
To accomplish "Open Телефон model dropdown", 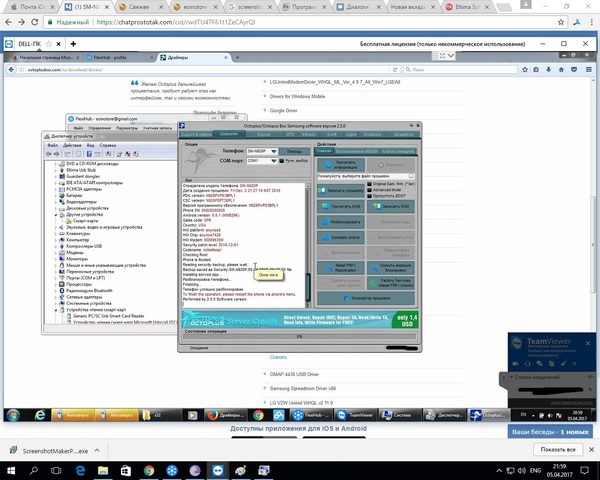I will pos(274,151).
